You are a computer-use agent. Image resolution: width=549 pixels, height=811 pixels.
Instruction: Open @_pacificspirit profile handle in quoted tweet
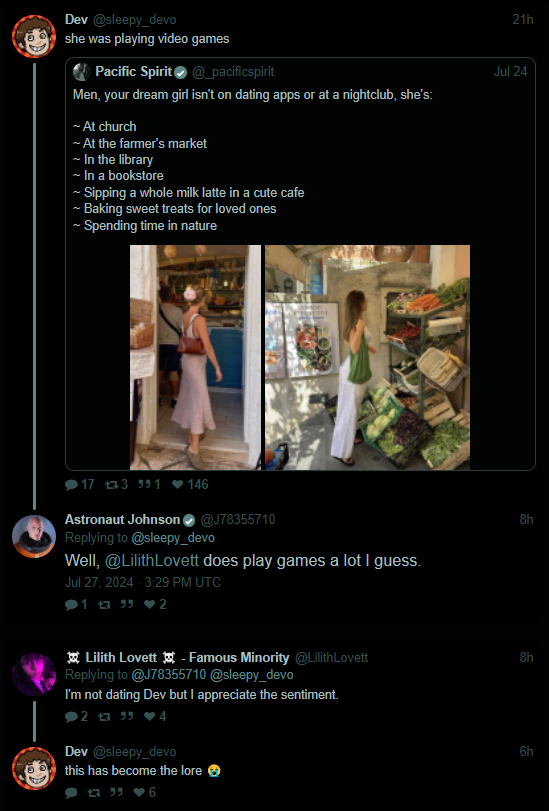point(233,72)
